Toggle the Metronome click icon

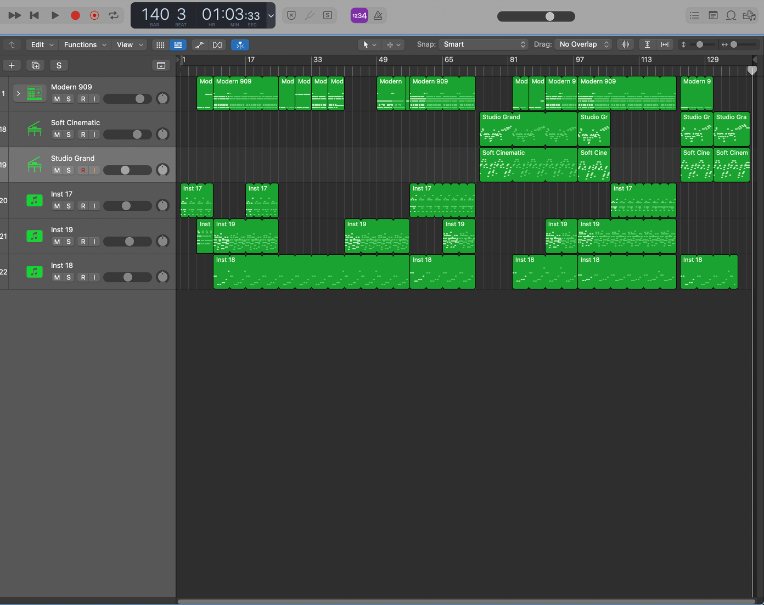pyautogui.click(x=378, y=16)
